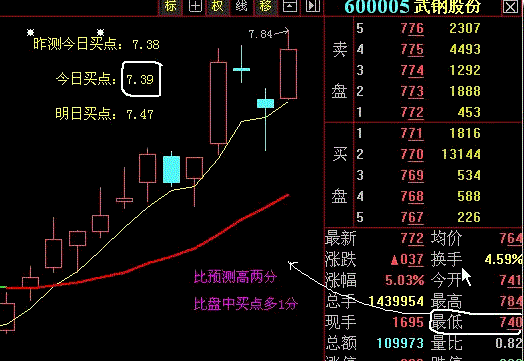The width and height of the screenshot is (524, 361).
Task: Click the 7.84 high price marker
Action: [260, 34]
